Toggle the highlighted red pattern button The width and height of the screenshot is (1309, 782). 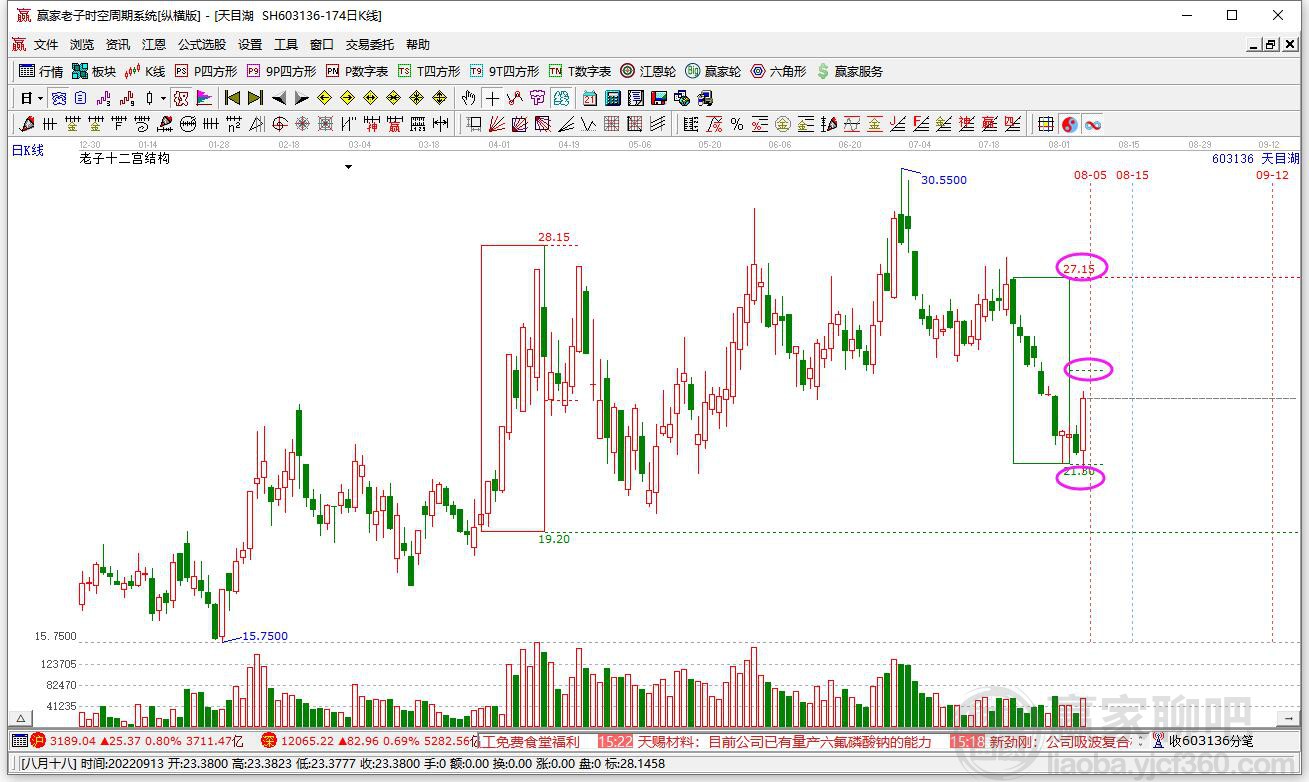[x=180, y=98]
